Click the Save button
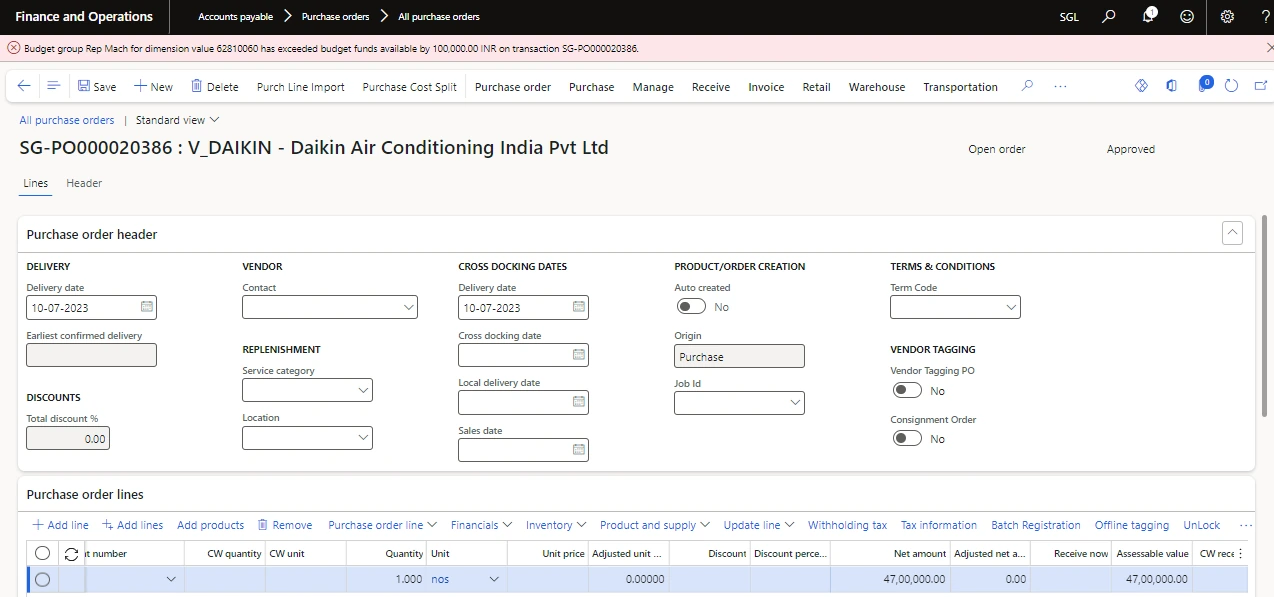 pos(97,87)
